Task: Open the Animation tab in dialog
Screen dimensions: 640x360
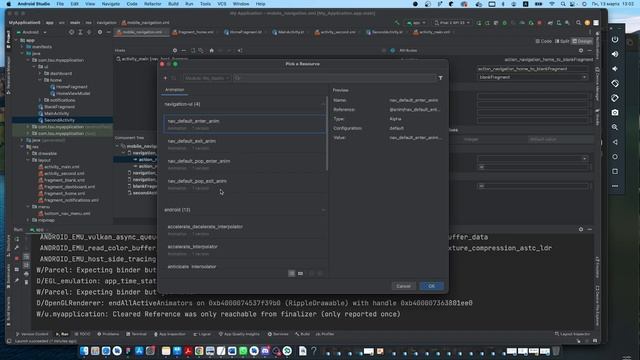Action: [x=174, y=90]
